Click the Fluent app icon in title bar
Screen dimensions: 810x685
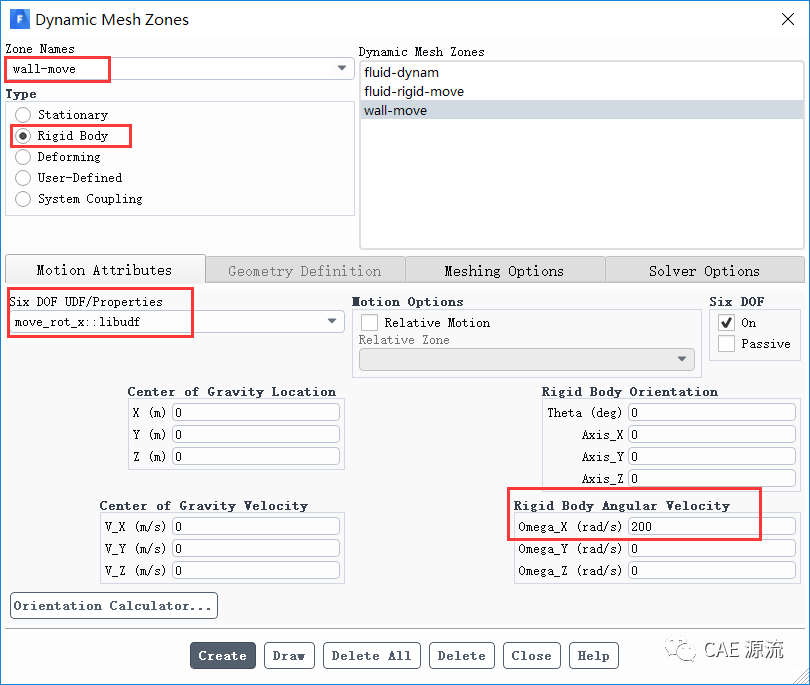pos(19,19)
